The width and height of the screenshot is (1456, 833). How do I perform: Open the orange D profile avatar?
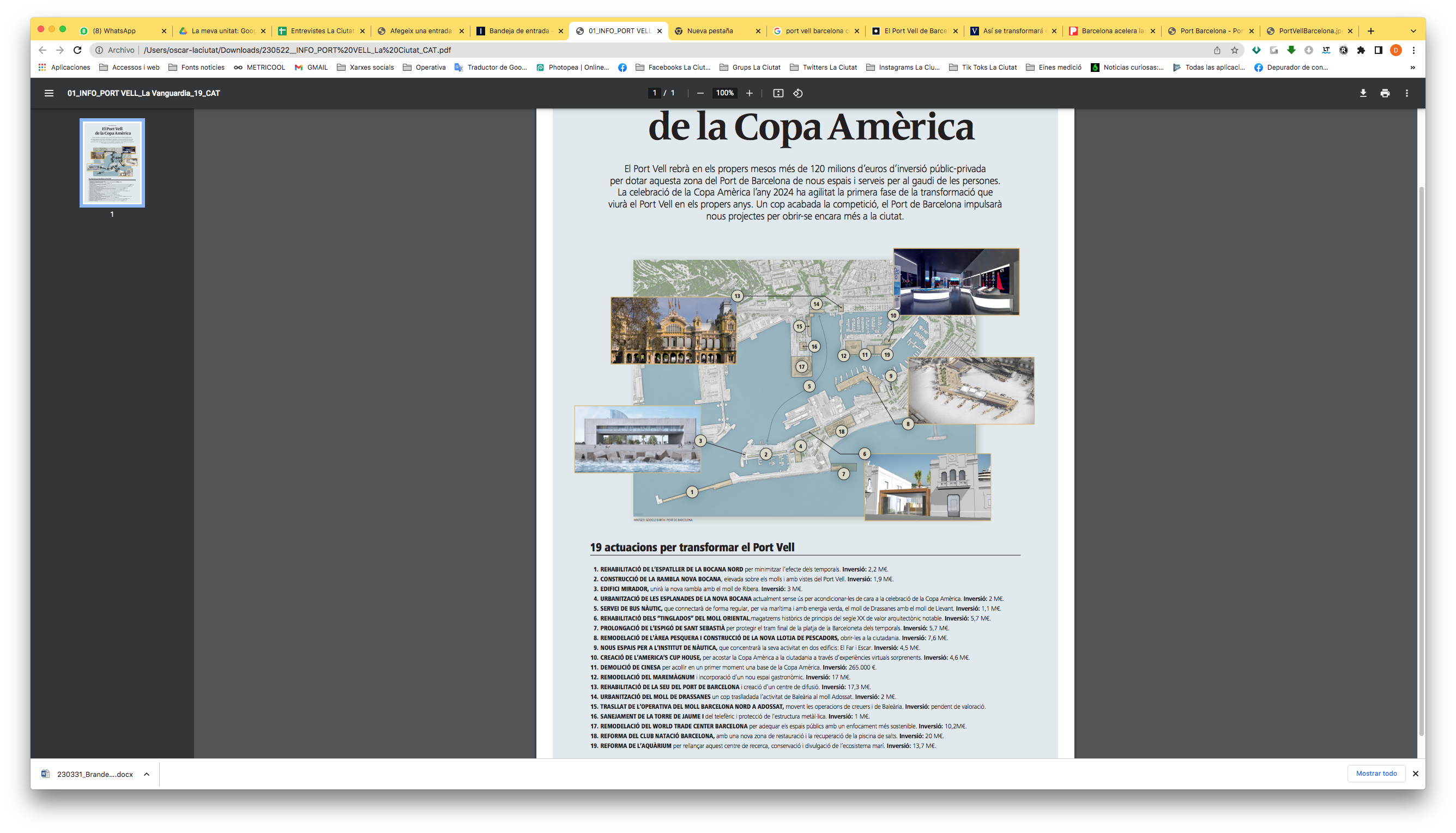pyautogui.click(x=1396, y=50)
